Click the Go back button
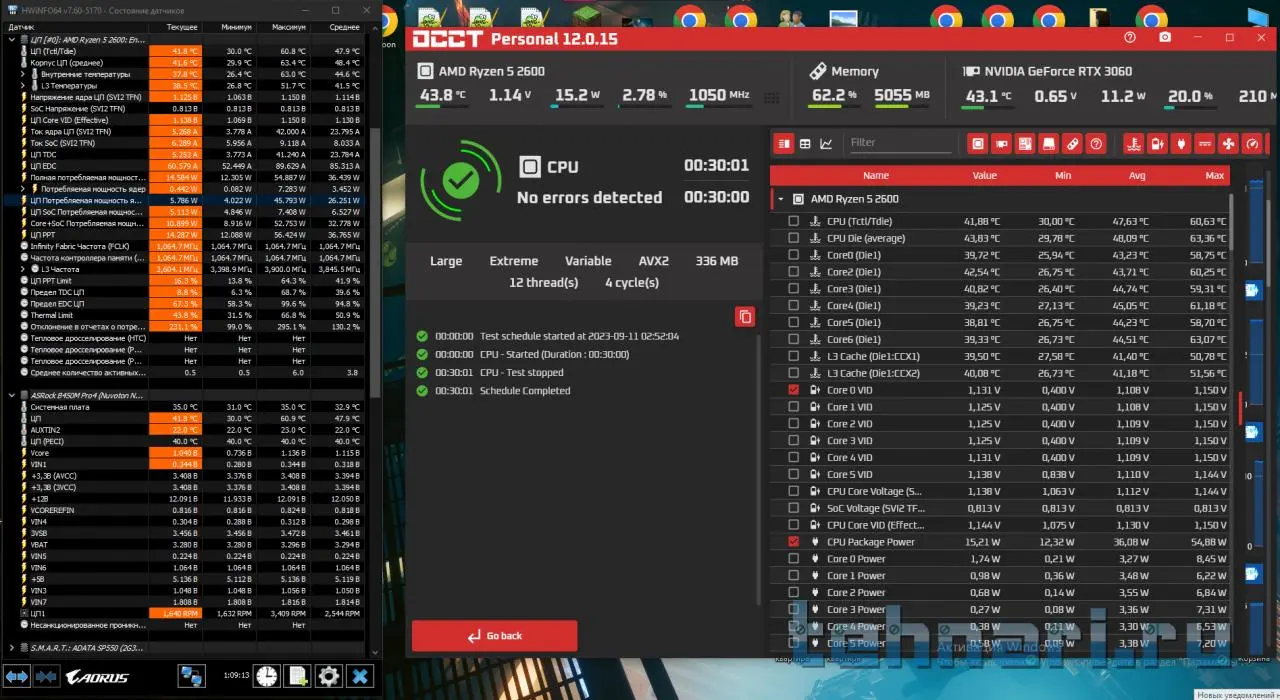Screen dimensions: 1280x700 coord(494,636)
